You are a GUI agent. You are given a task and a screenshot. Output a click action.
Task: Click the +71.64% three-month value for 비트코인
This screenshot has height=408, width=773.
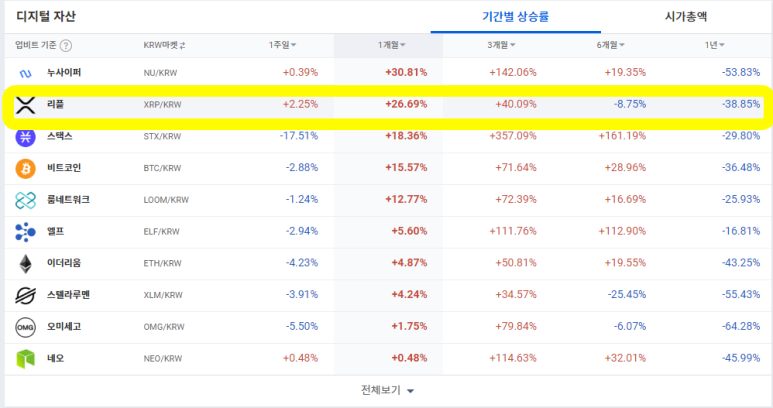tap(516, 168)
